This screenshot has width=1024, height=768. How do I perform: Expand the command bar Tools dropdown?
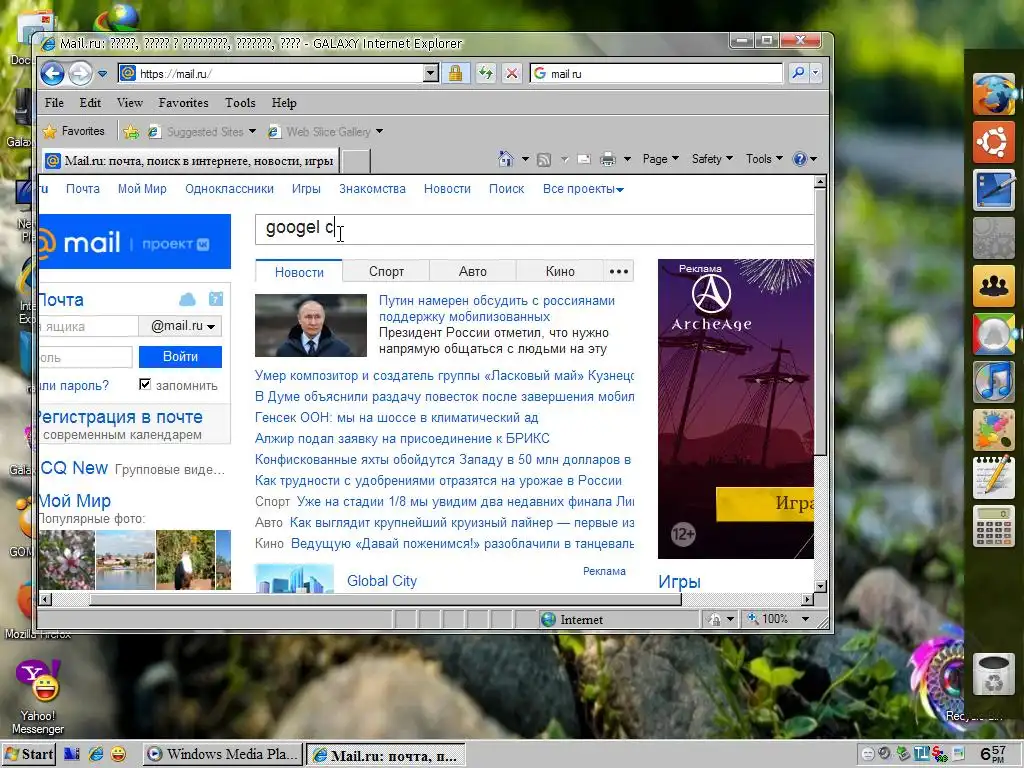coord(764,159)
